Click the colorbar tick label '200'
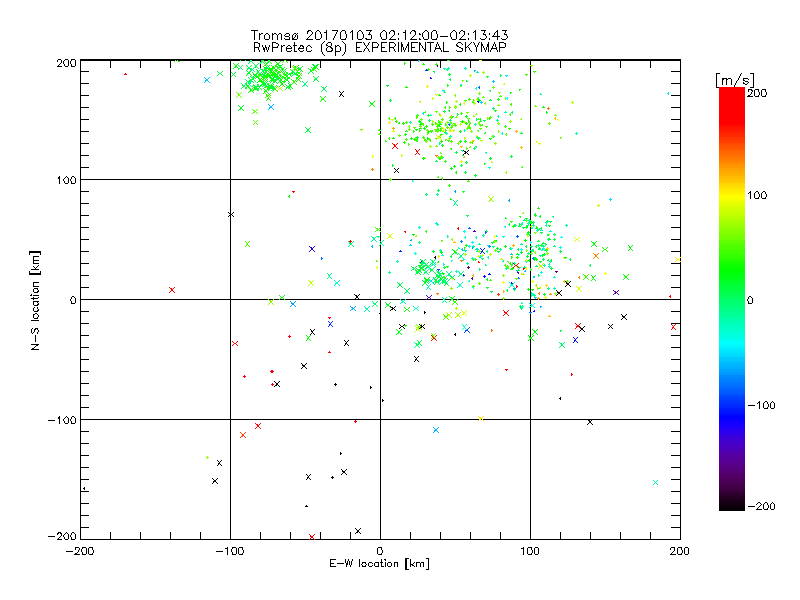The image size is (800, 600). click(757, 93)
